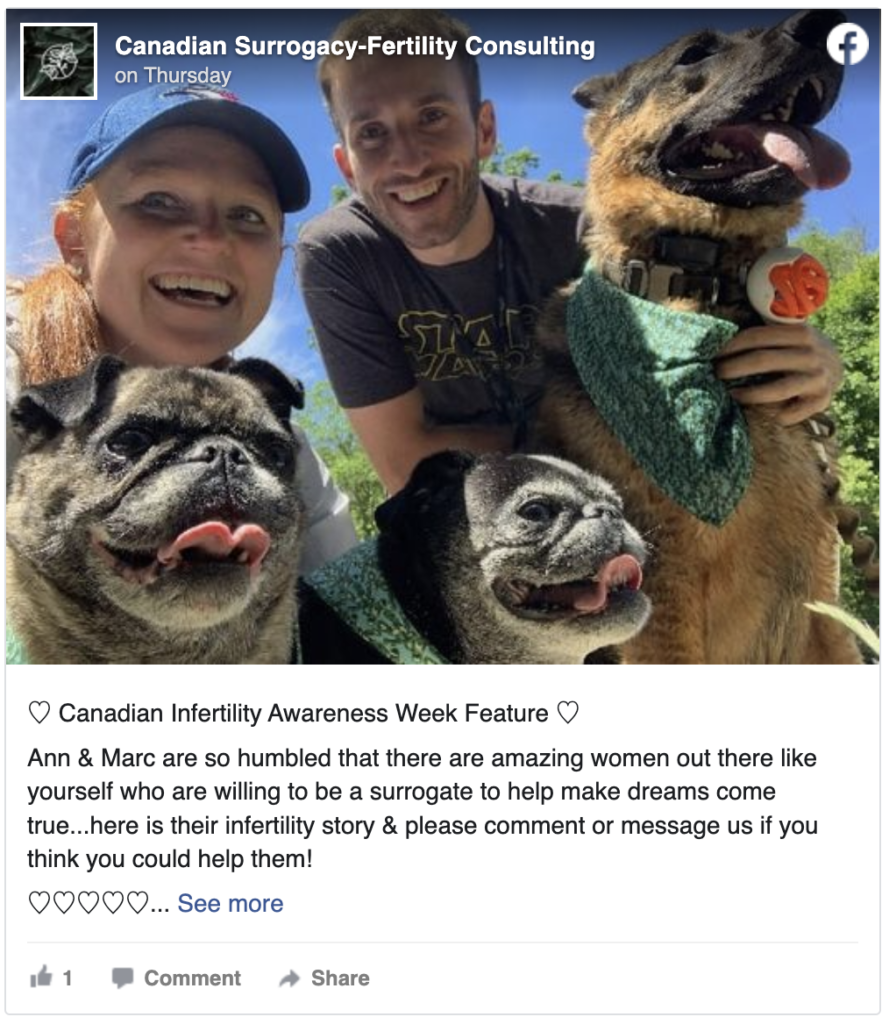Screen dimensions: 889x1024
Task: Click the heart after "Week Feature"
Action: [x=568, y=712]
